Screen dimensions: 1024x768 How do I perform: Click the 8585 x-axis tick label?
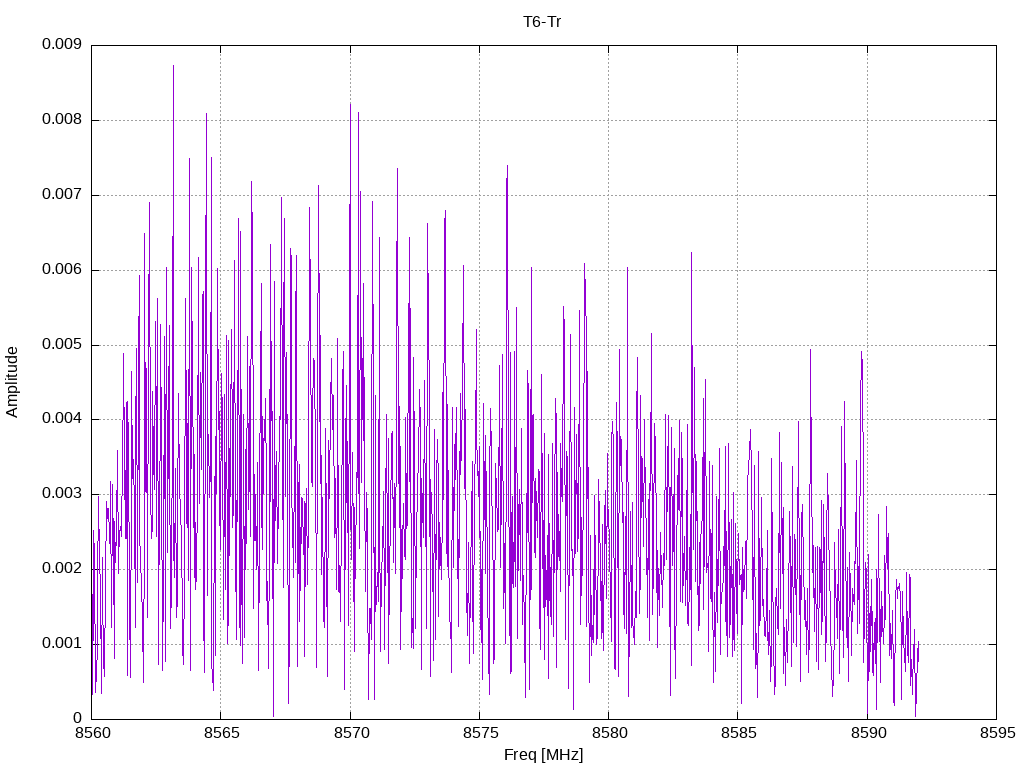coord(739,733)
